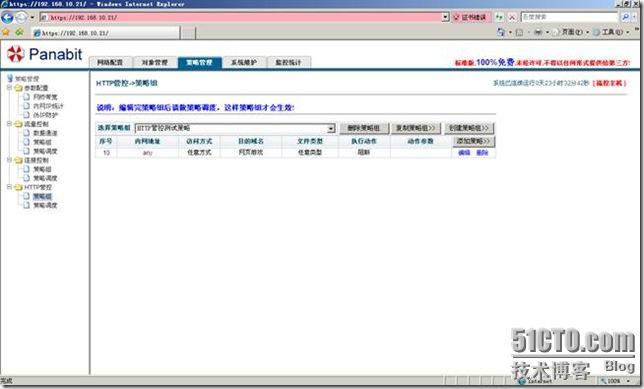Open 策略调度 under HTTP管控
Viewport: 644px width, 389px height.
[x=45, y=205]
